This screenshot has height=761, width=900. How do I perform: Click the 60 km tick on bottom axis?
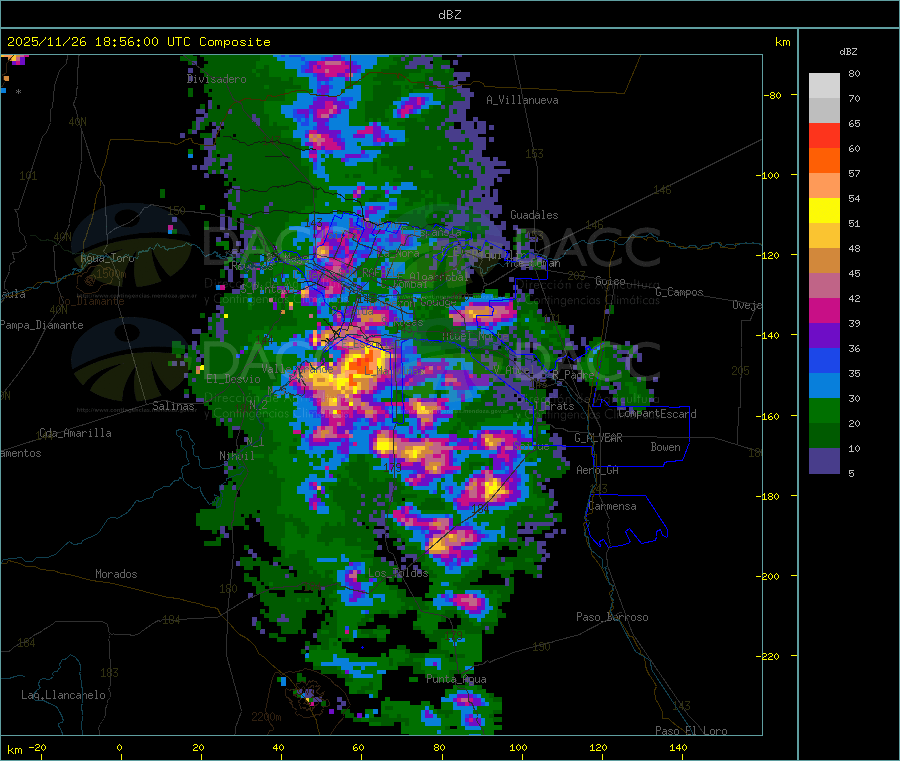(358, 748)
